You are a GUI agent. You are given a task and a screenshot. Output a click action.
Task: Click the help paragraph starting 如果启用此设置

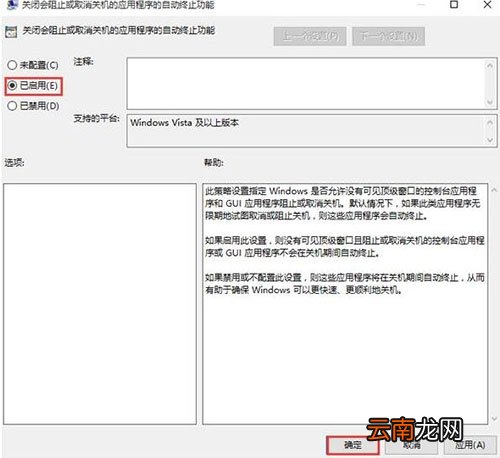345,247
